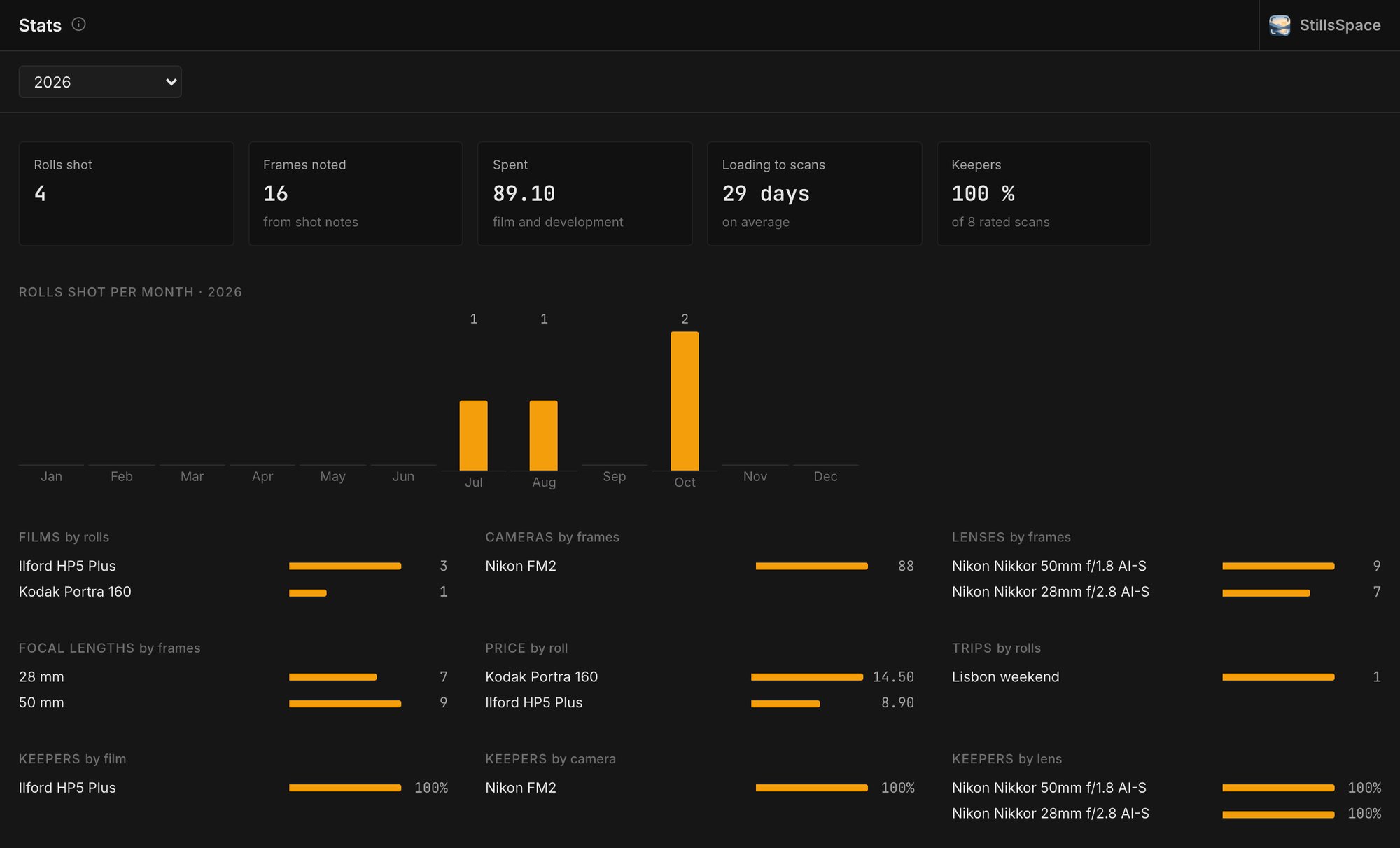
Task: Select Kodak Portra 160 in Films by rolls
Action: click(233, 592)
